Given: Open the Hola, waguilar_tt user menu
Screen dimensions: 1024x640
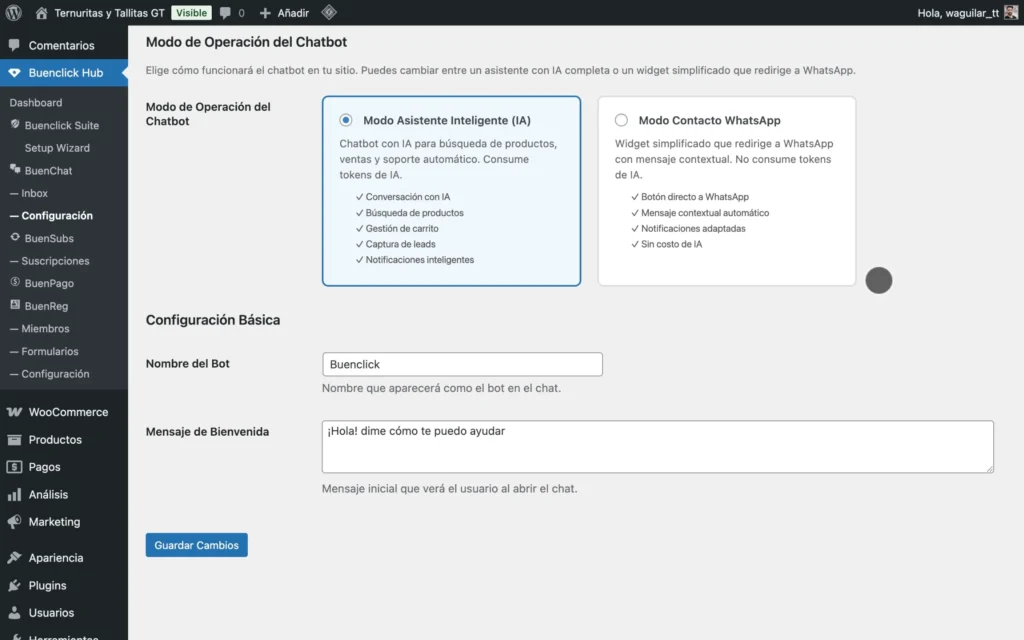Looking at the screenshot, I should (957, 13).
